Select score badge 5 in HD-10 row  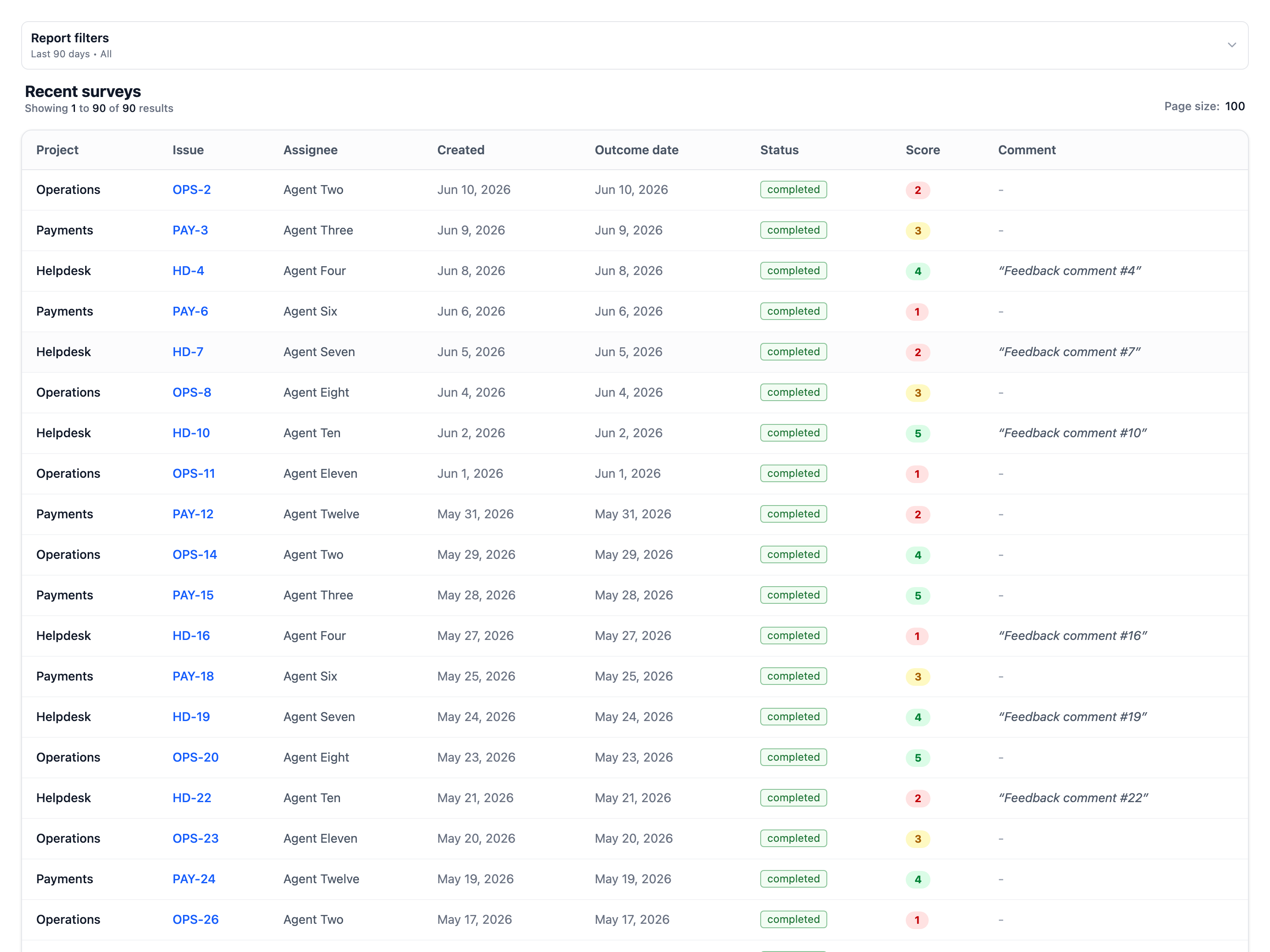point(918,433)
